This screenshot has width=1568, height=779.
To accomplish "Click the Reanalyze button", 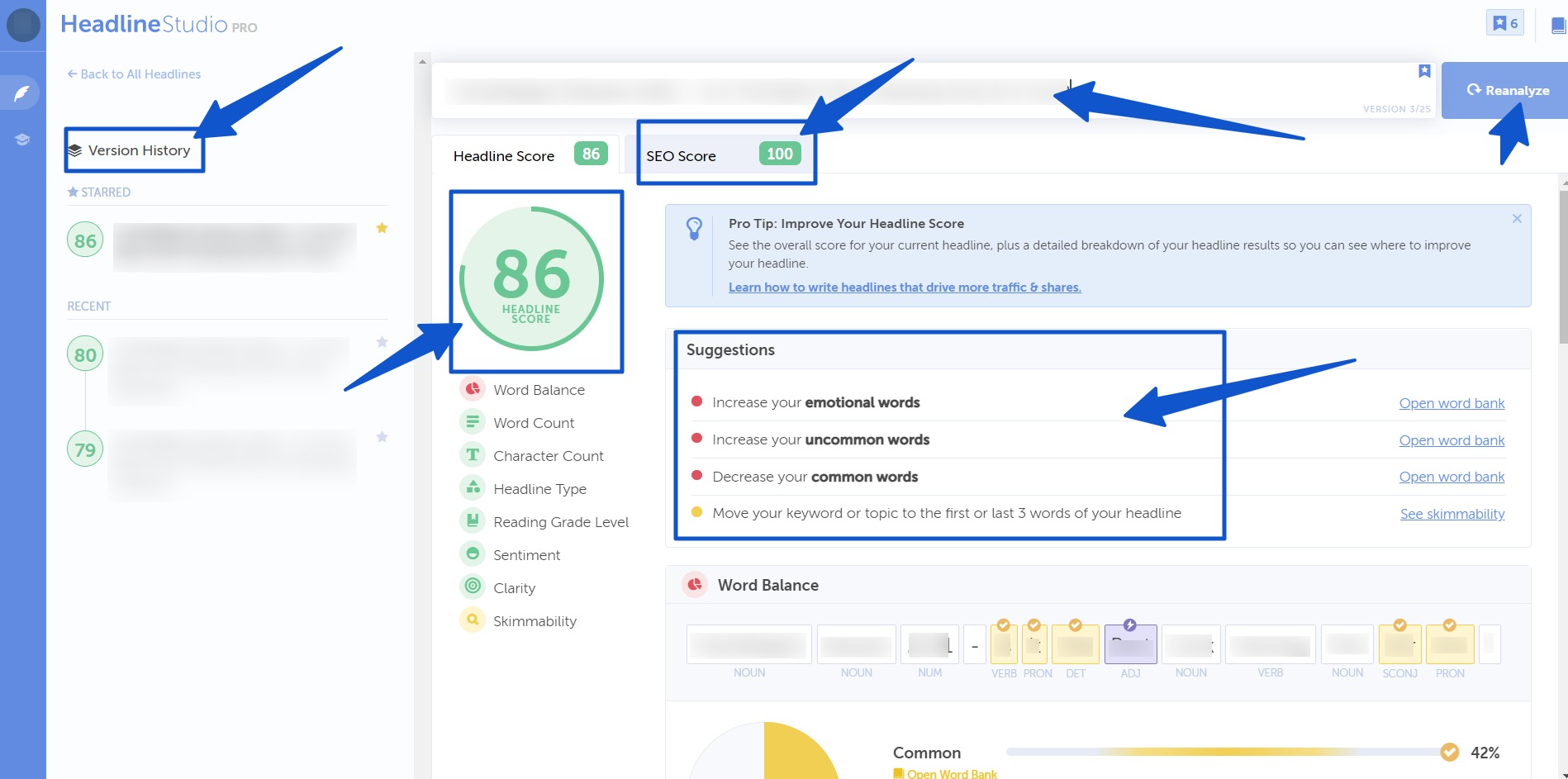I will 1504,90.
